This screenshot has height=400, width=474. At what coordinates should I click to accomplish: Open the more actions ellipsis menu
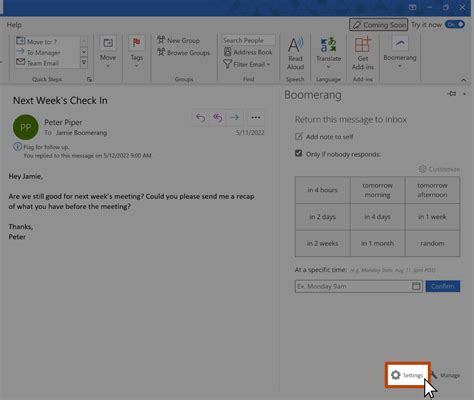click(x=256, y=117)
